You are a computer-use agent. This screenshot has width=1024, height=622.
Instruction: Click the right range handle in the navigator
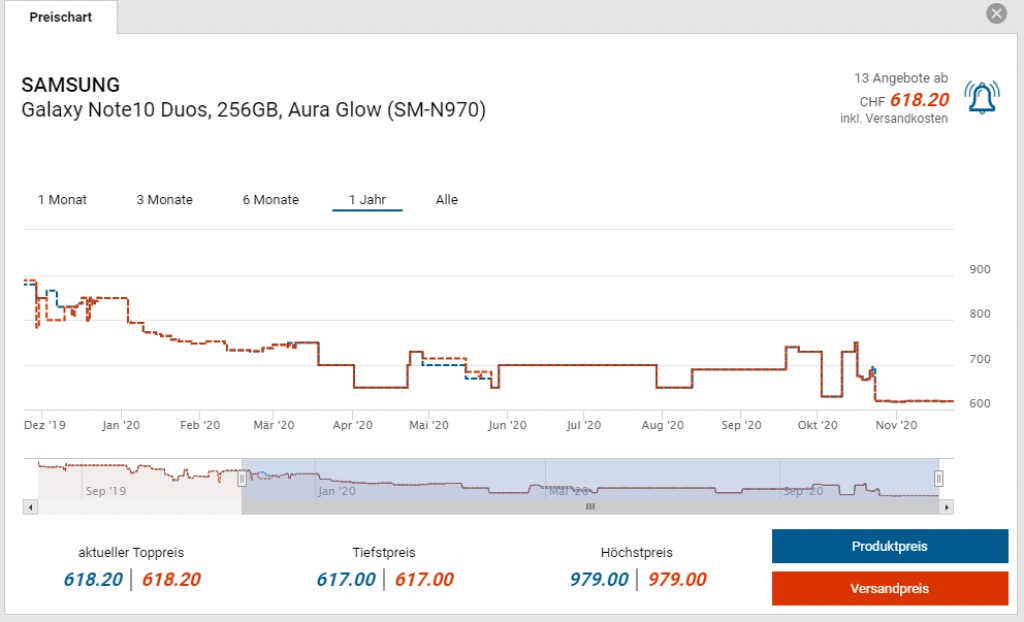point(939,479)
